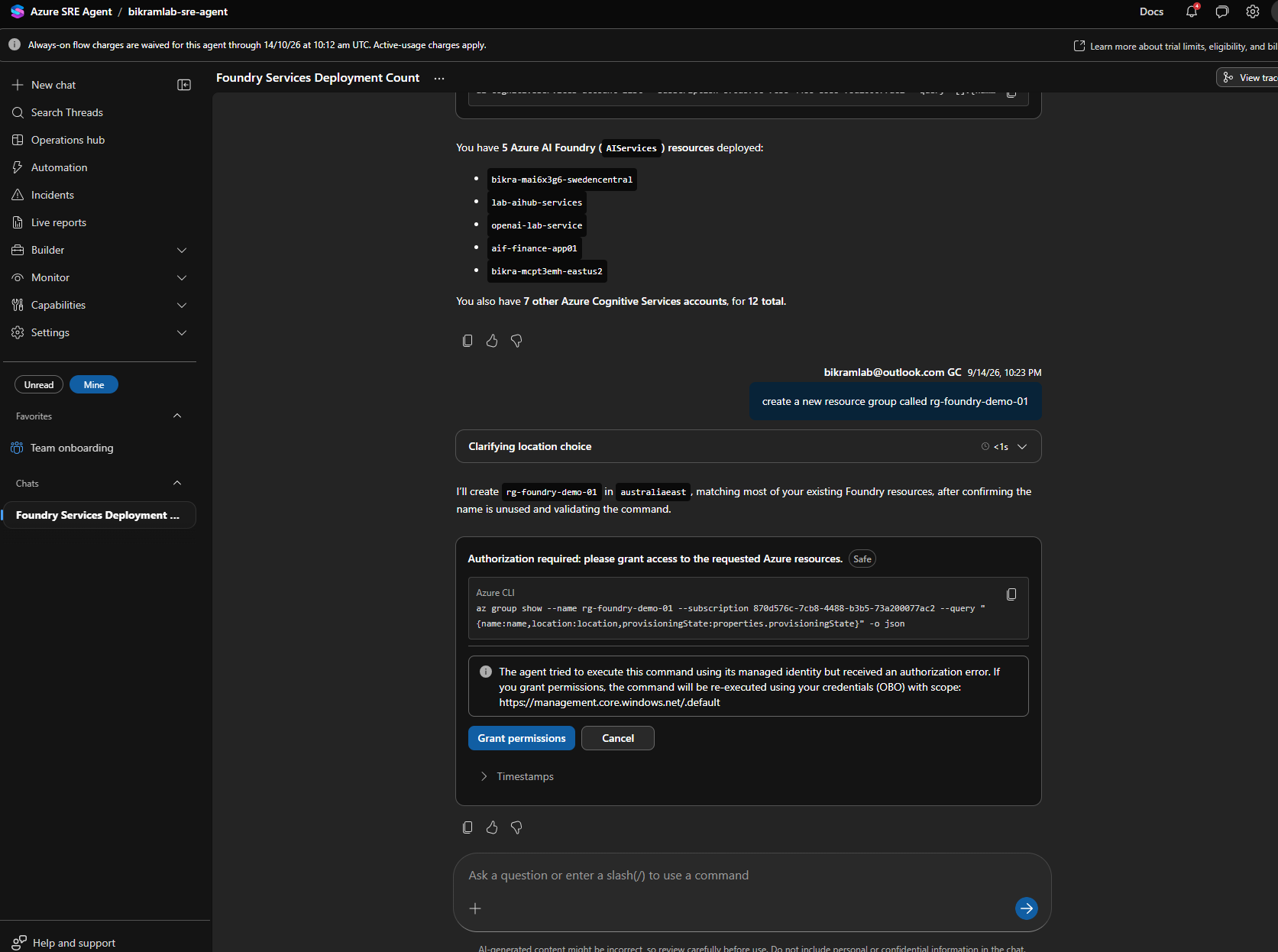The width and height of the screenshot is (1278, 952).
Task: Expand the Capabilities section
Action: click(x=99, y=305)
